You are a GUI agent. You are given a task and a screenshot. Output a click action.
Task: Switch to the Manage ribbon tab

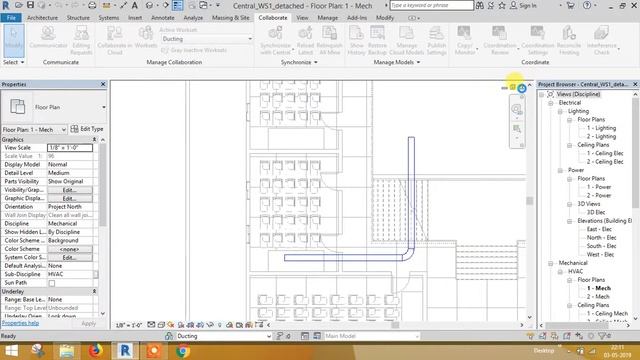point(327,18)
